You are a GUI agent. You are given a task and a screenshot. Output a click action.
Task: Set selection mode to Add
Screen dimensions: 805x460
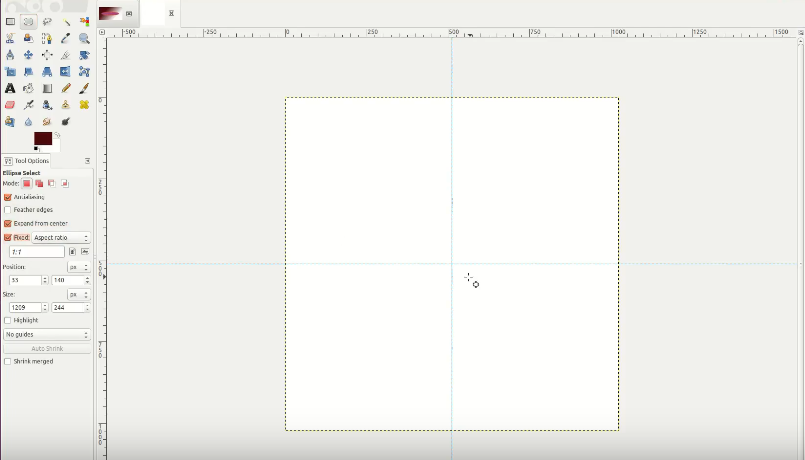39,183
